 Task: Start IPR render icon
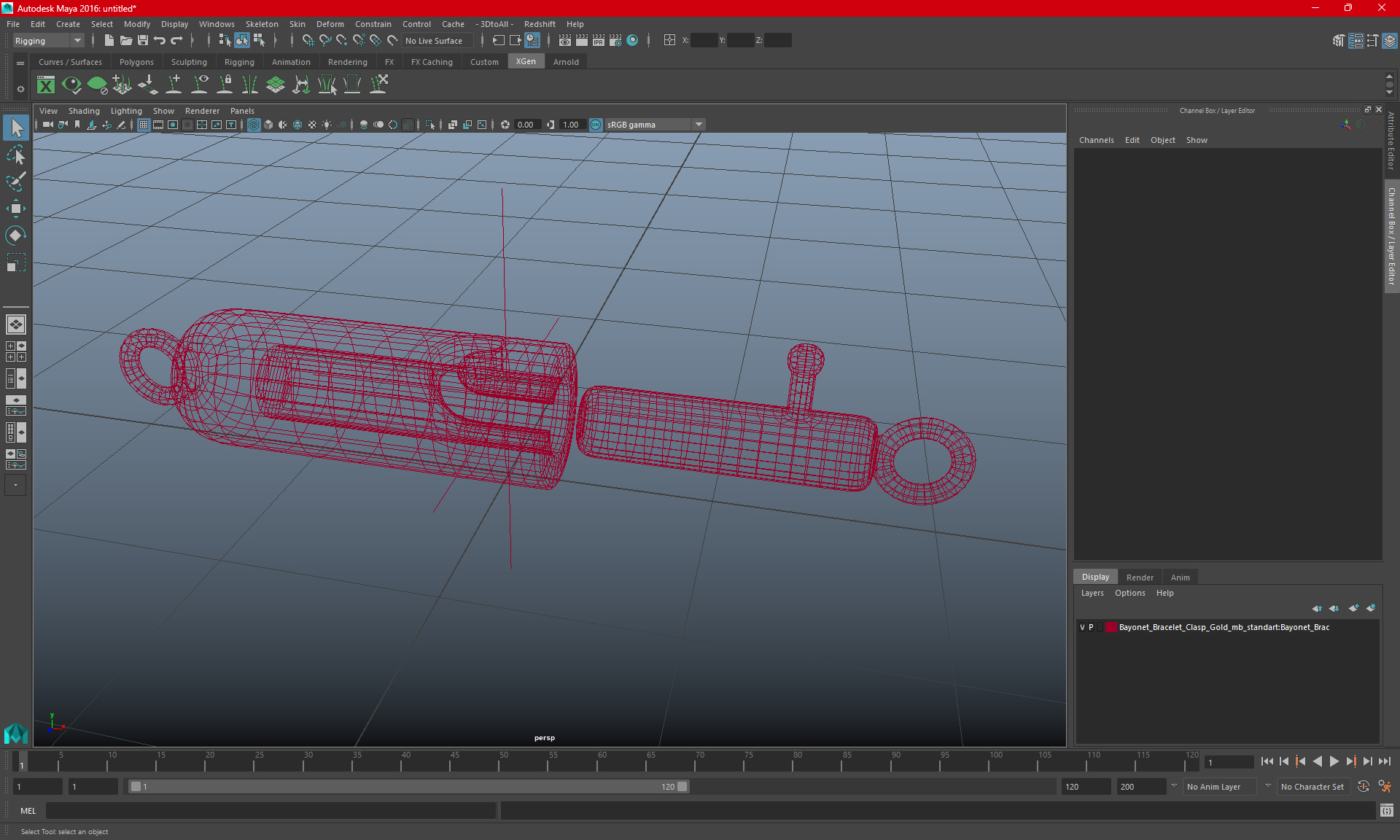[x=599, y=41]
